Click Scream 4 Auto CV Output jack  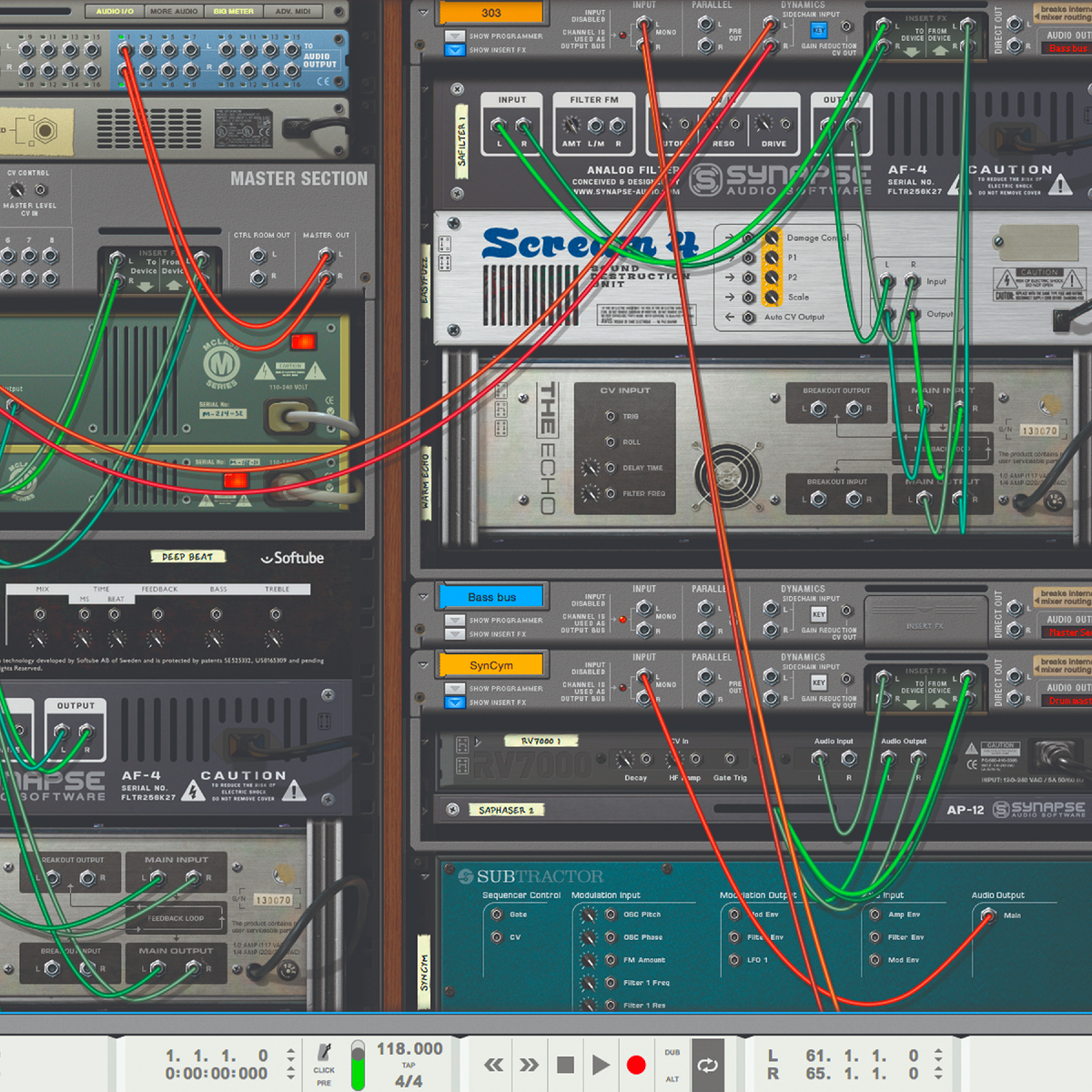748,317
